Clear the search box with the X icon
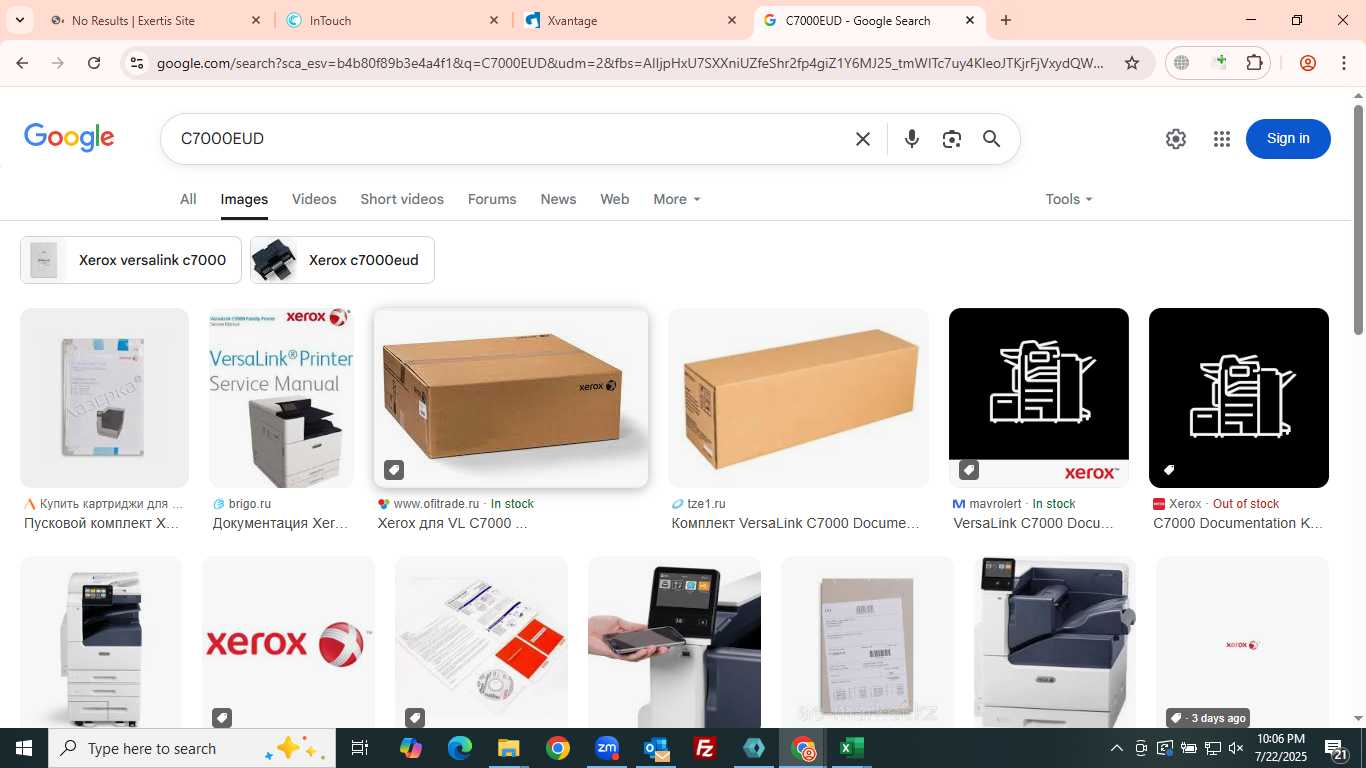The image size is (1366, 768). coord(863,139)
